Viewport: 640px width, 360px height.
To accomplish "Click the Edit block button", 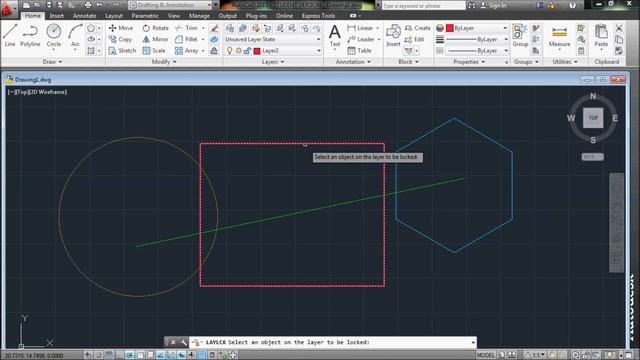I will (415, 40).
